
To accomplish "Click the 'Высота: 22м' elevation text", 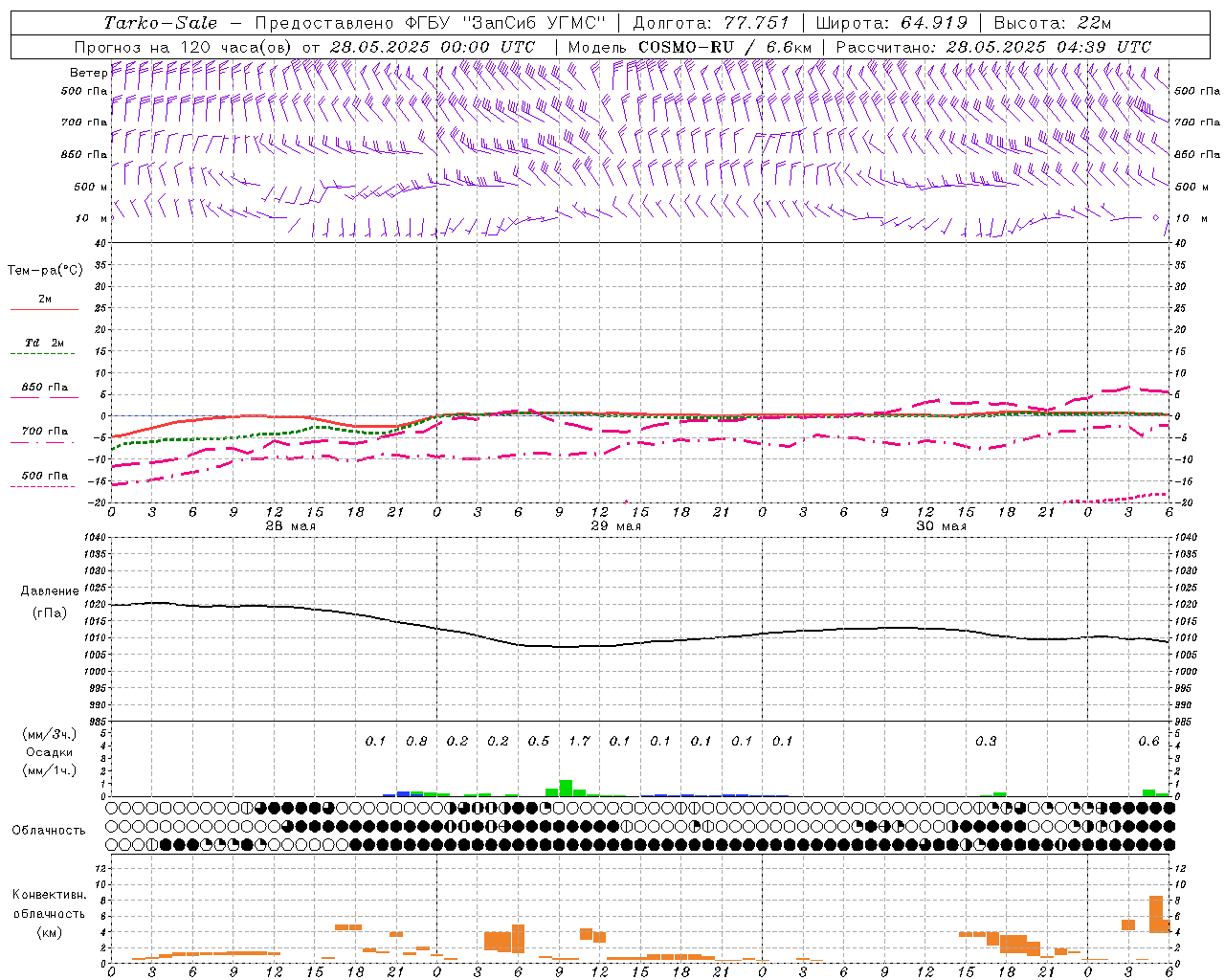I will (x=1053, y=23).
